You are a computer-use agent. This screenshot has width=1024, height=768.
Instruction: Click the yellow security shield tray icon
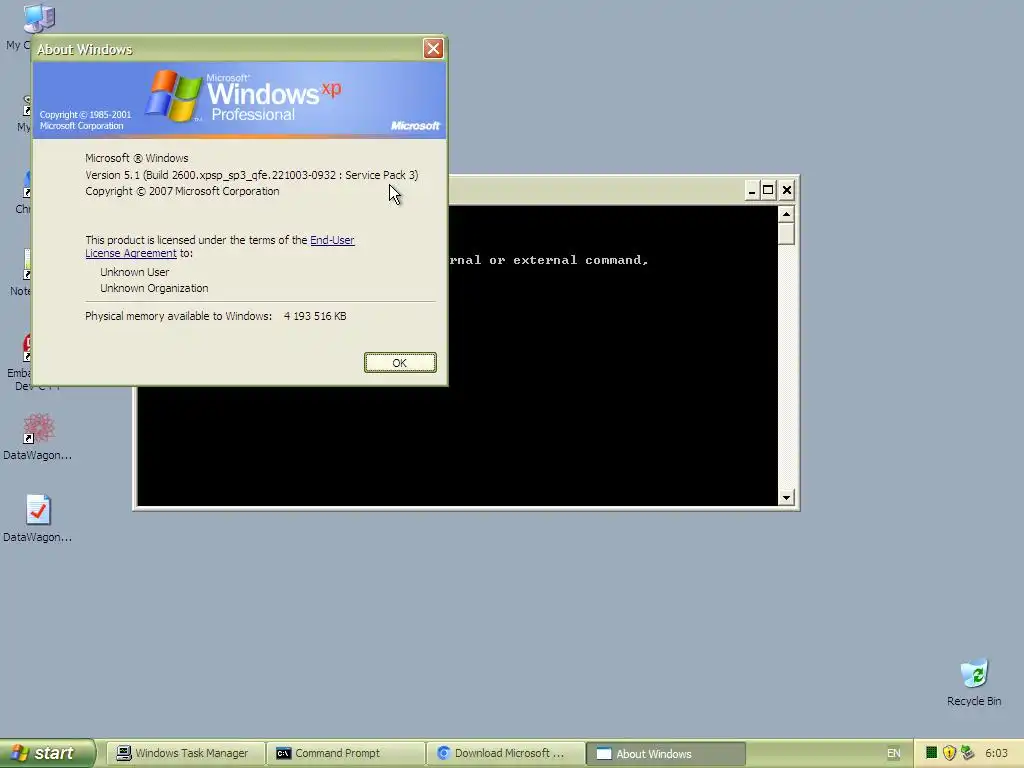pyautogui.click(x=950, y=752)
